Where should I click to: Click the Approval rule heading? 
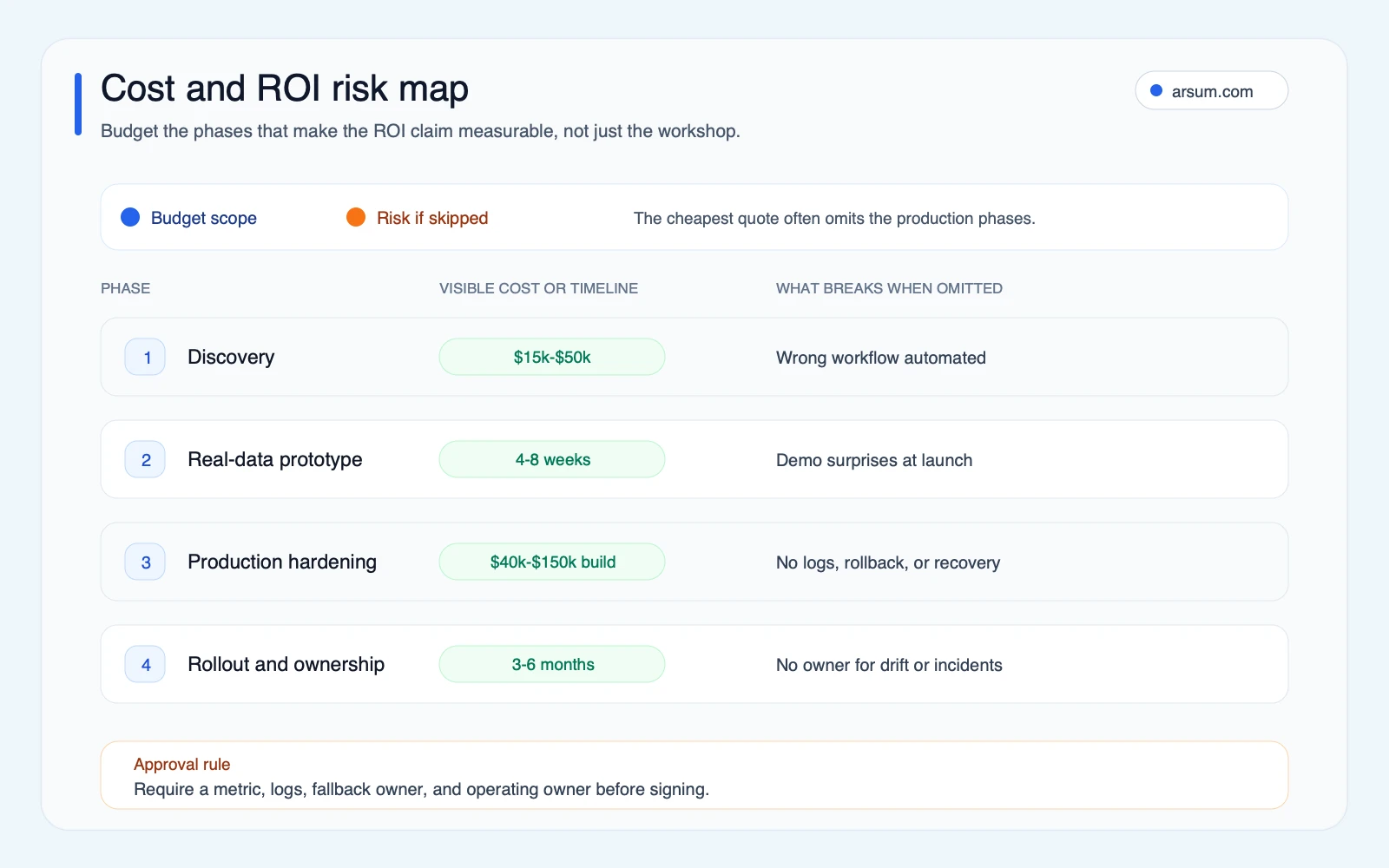click(182, 764)
